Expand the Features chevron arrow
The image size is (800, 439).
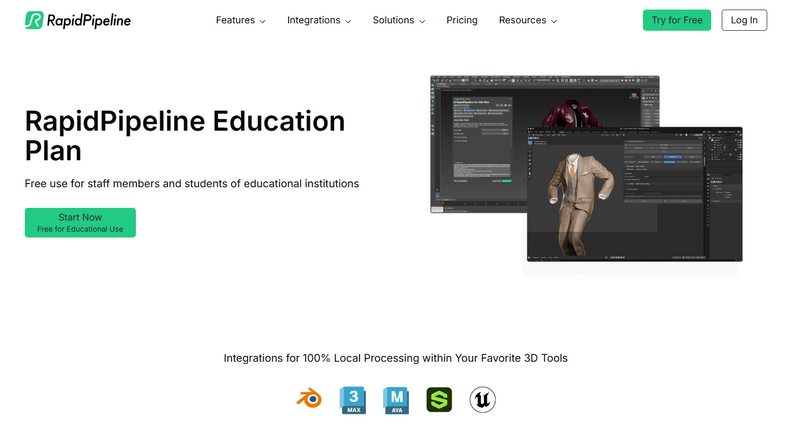(263, 21)
